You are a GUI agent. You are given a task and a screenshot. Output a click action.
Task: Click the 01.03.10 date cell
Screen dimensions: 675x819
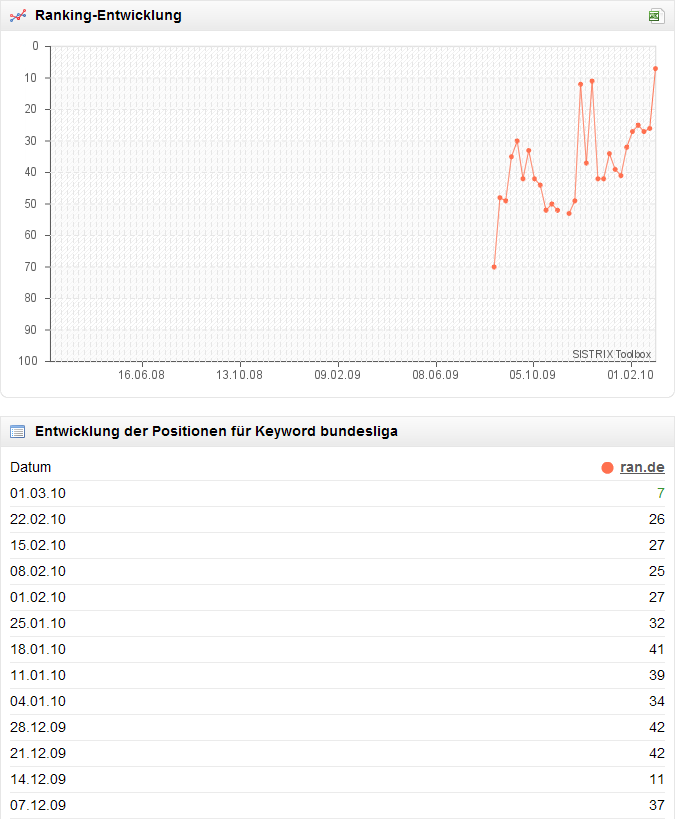pos(38,493)
